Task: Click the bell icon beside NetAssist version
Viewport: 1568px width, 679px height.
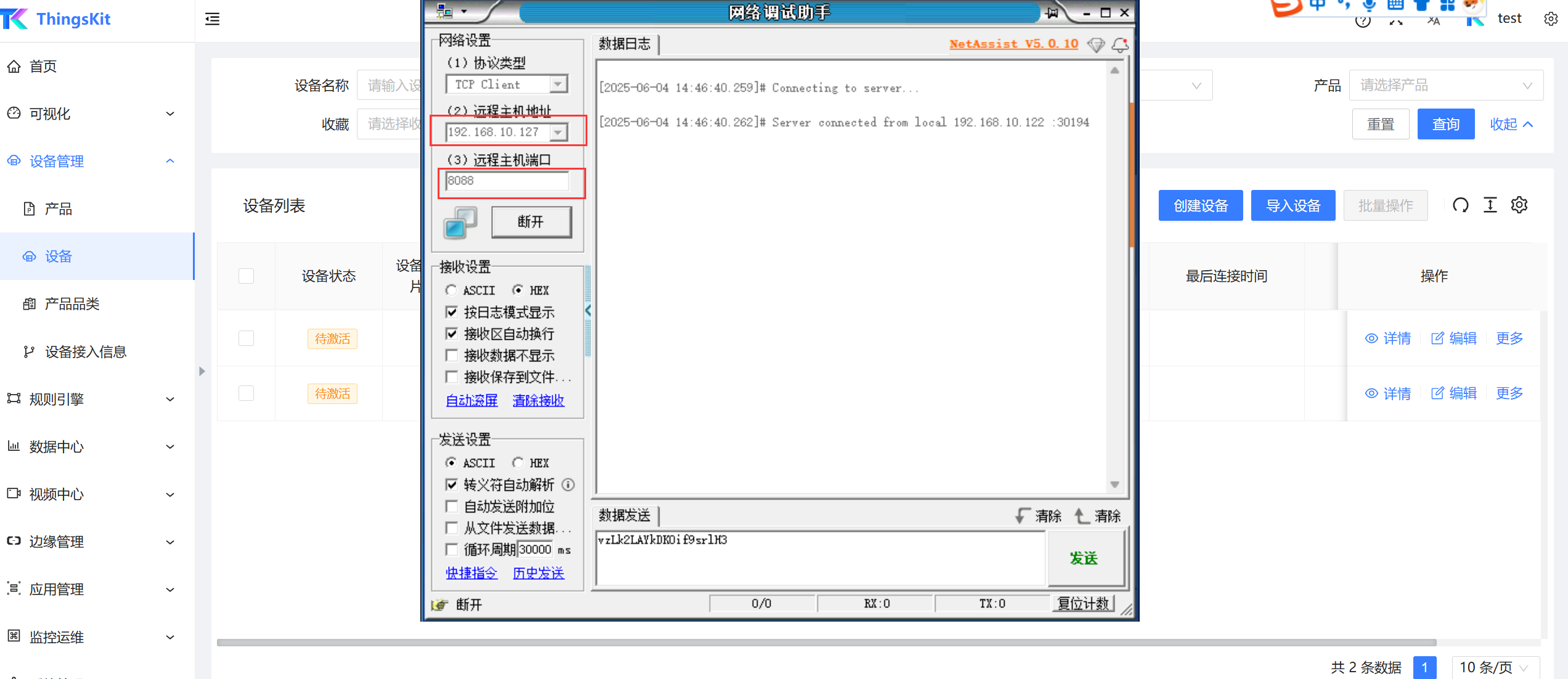Action: [x=1120, y=44]
